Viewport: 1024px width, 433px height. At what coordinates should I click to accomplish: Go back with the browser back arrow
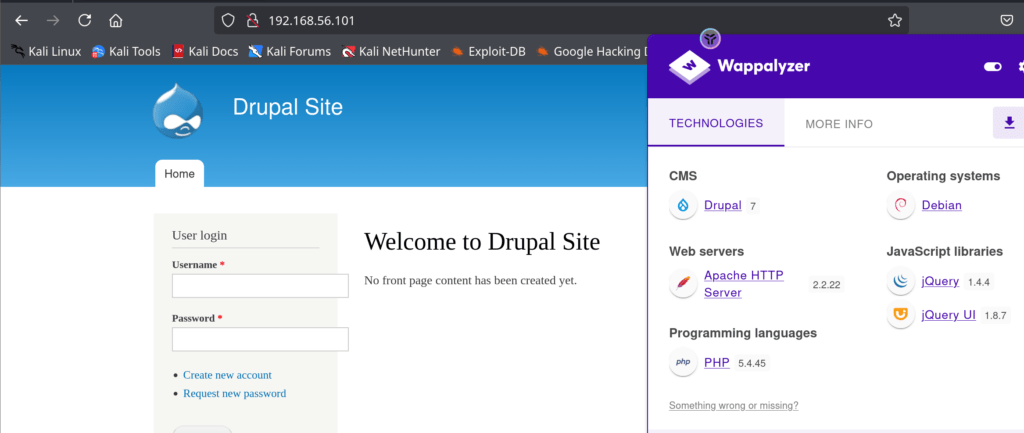pos(22,20)
